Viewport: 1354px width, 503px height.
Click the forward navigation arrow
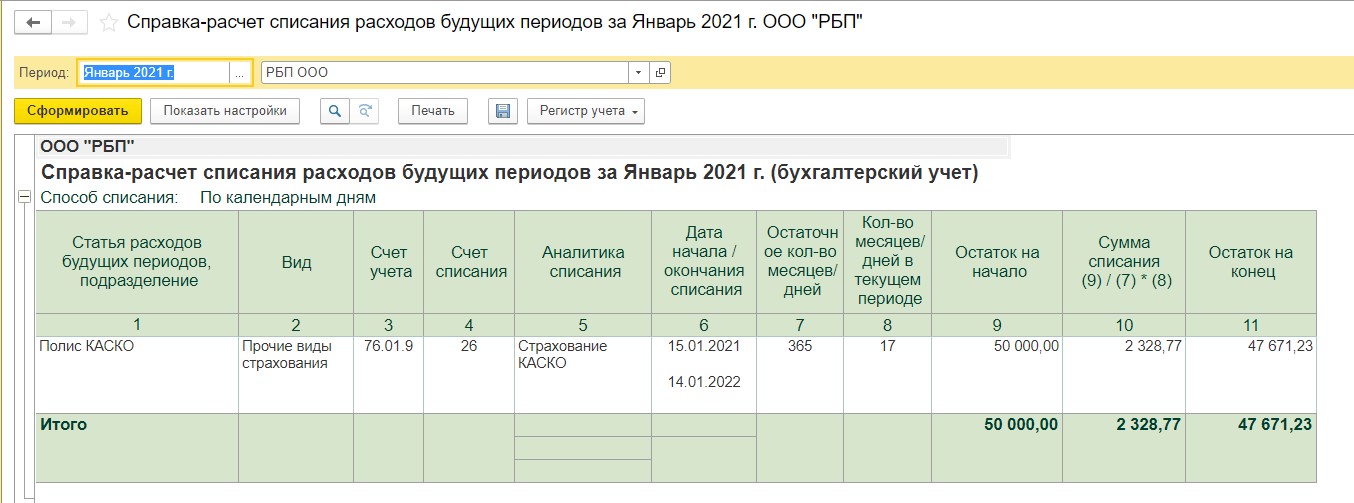coord(68,22)
